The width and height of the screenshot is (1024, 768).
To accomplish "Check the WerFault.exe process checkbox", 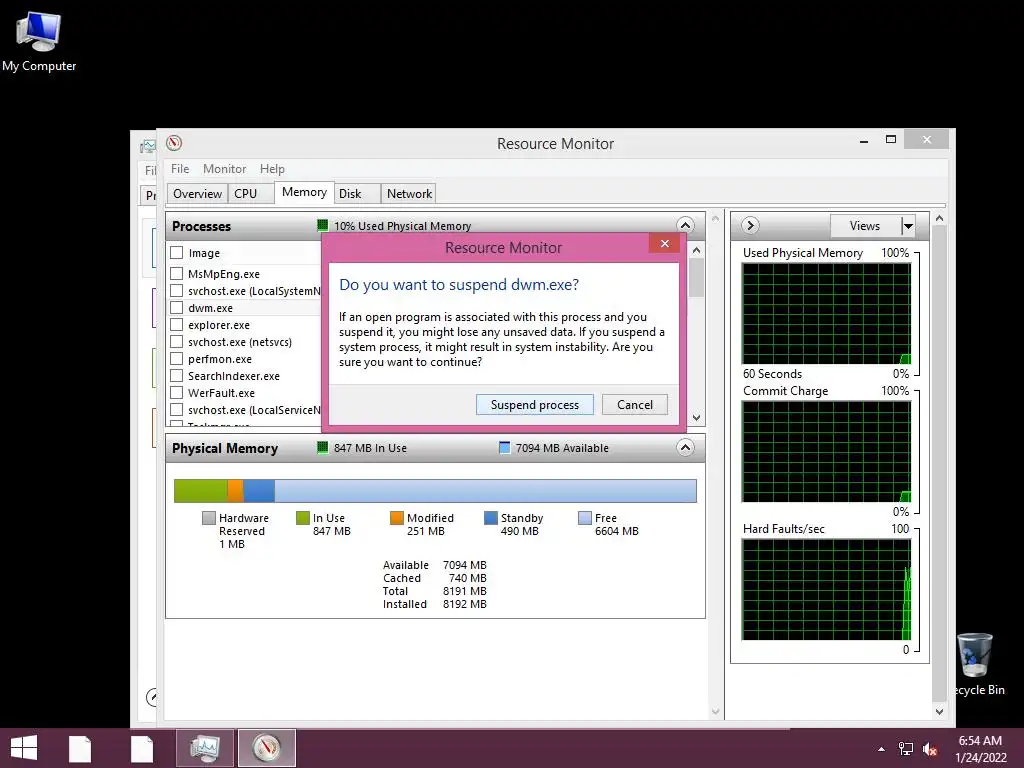I will (x=176, y=392).
